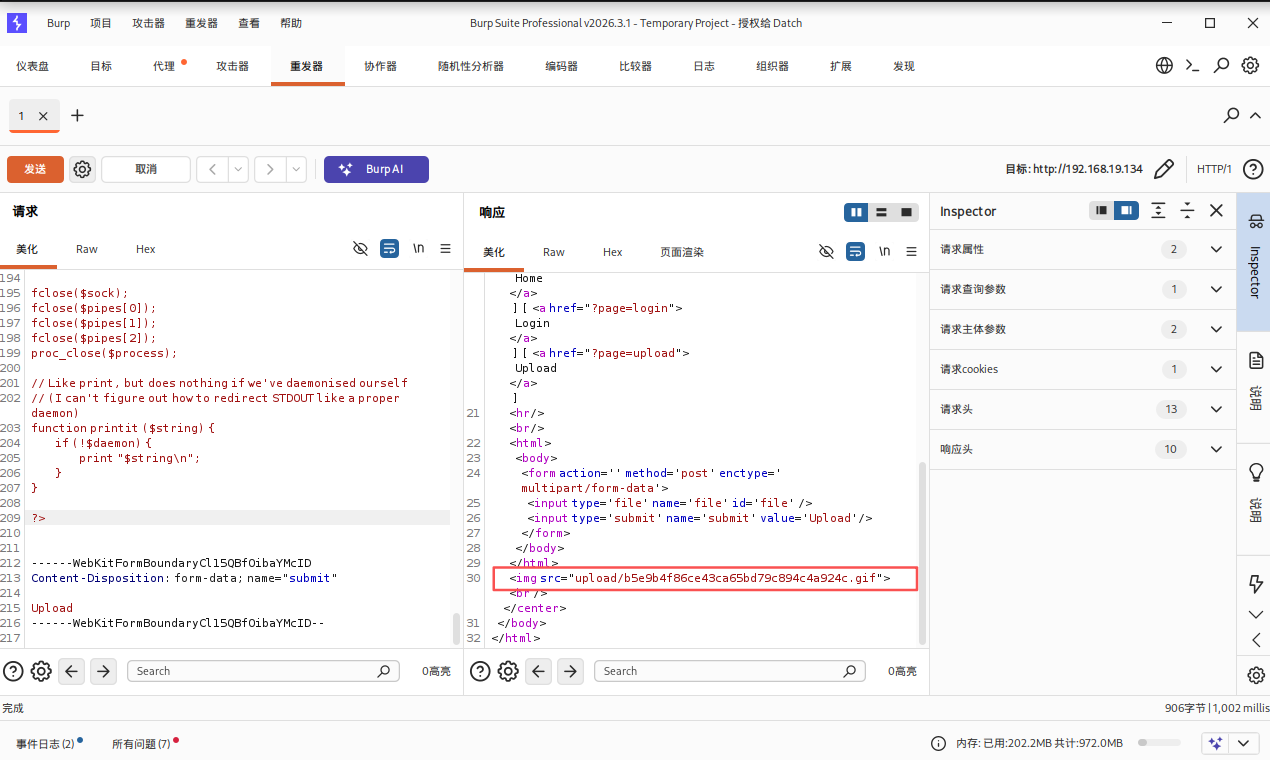Viewport: 1270px width, 760px height.
Task: Click the request panel Search field
Action: click(x=263, y=671)
